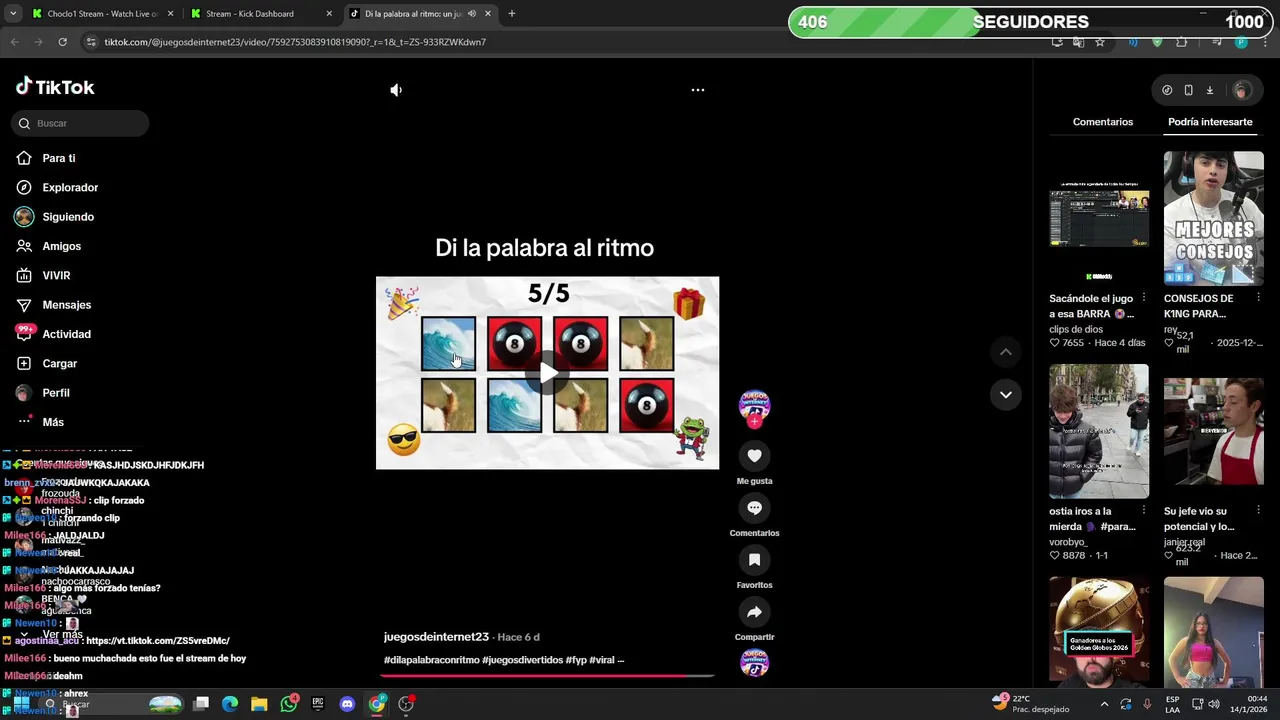Go to previous video with up chevron

coord(1006,352)
